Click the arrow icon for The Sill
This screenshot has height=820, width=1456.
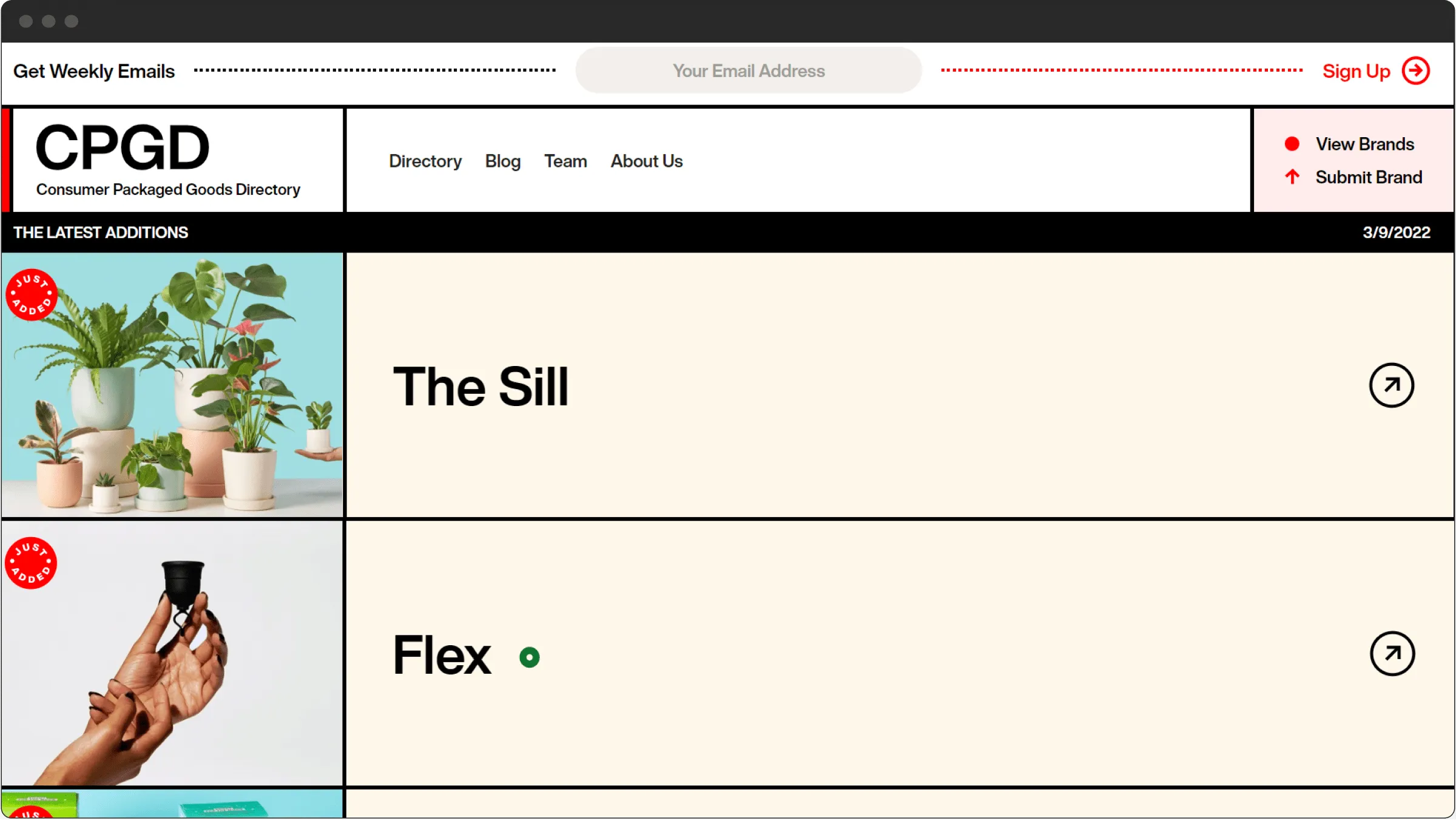[1391, 385]
